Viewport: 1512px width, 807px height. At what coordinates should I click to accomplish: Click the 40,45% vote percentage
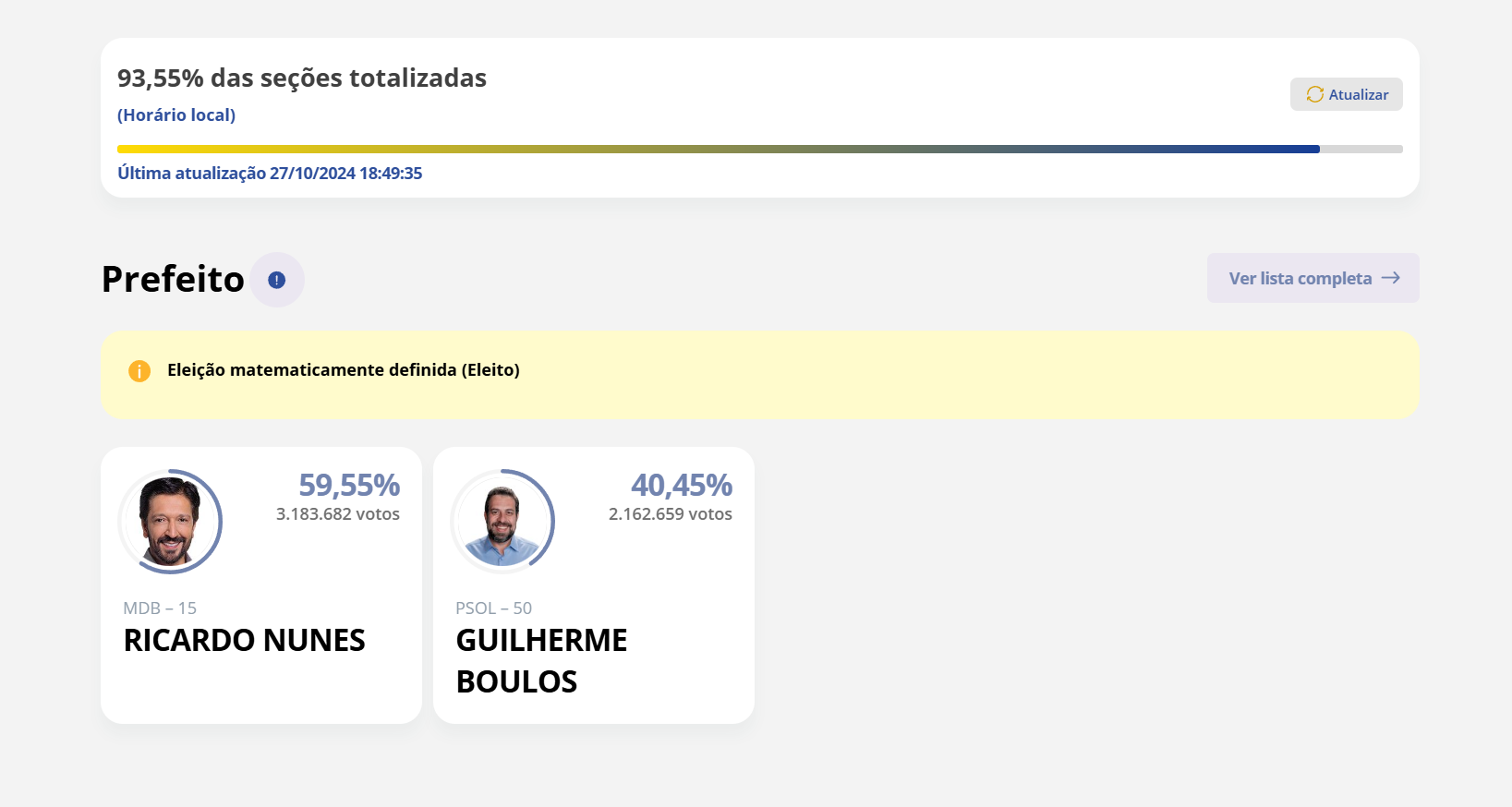[682, 485]
